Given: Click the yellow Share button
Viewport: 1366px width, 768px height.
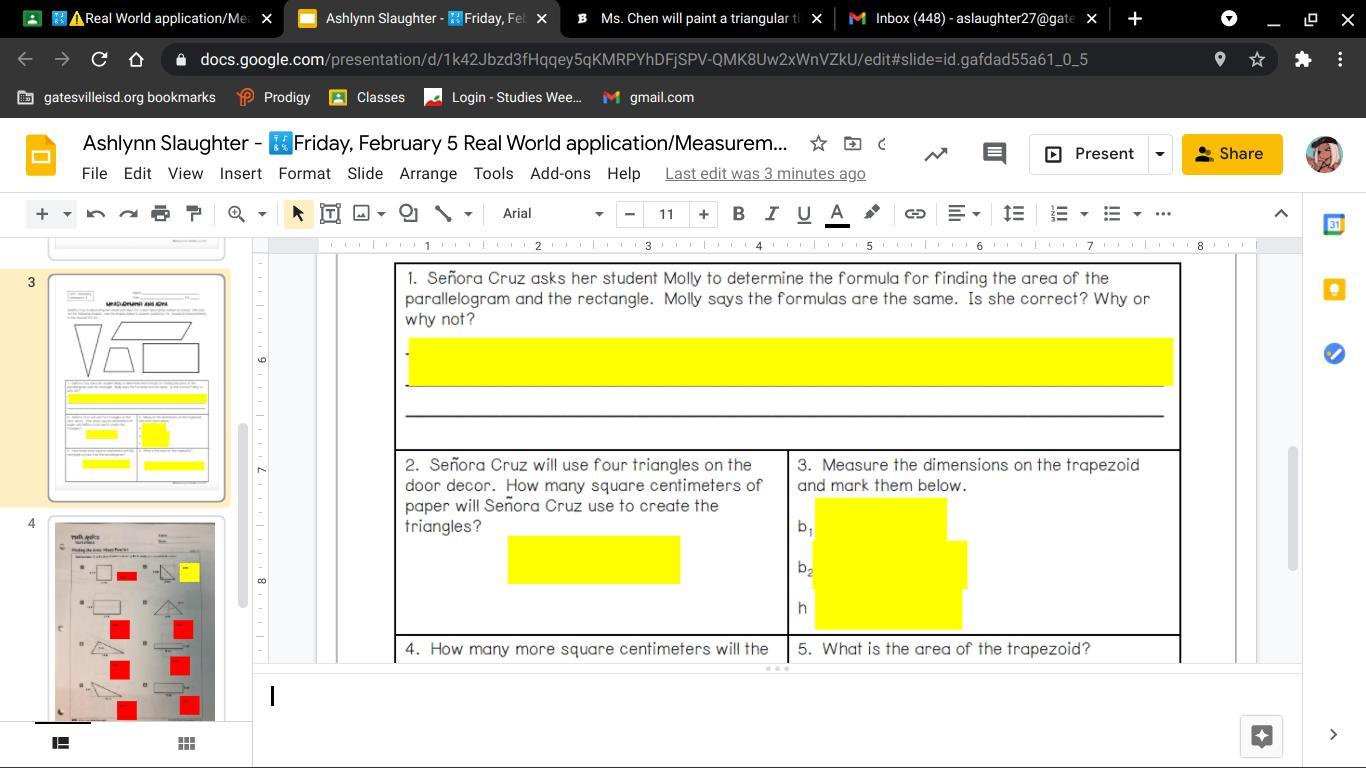Looking at the screenshot, I should tap(1231, 154).
